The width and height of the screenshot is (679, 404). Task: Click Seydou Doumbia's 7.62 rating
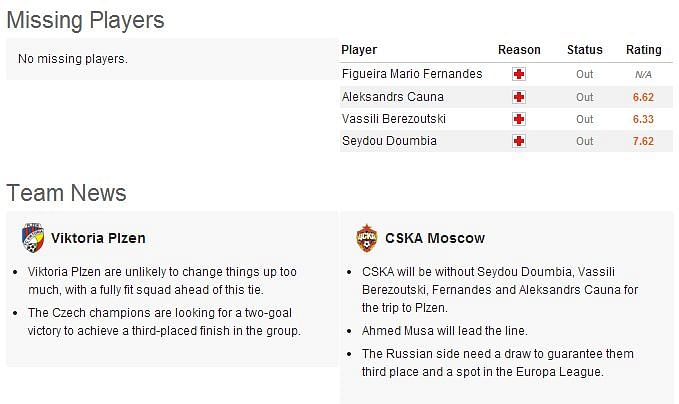point(643,141)
